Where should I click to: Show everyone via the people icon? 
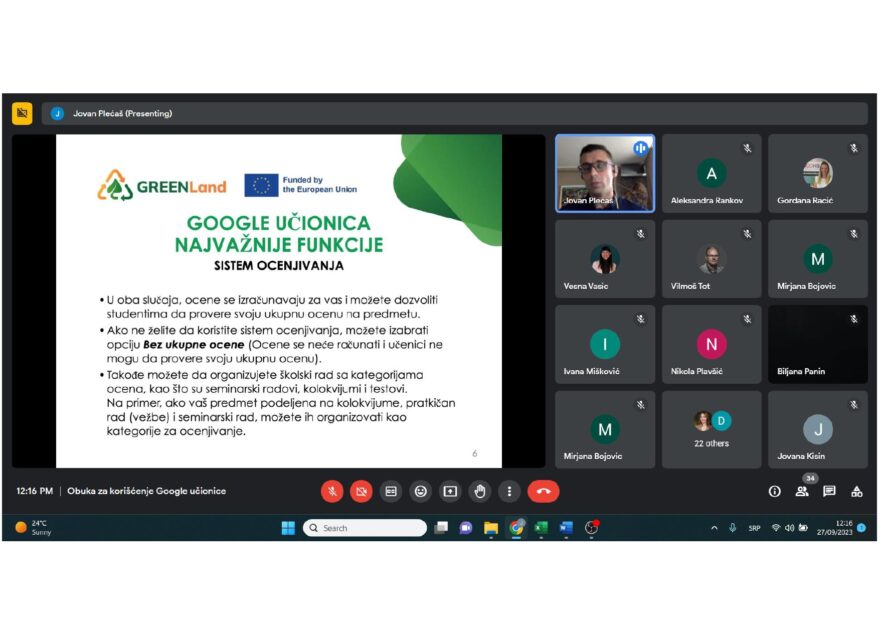point(802,492)
